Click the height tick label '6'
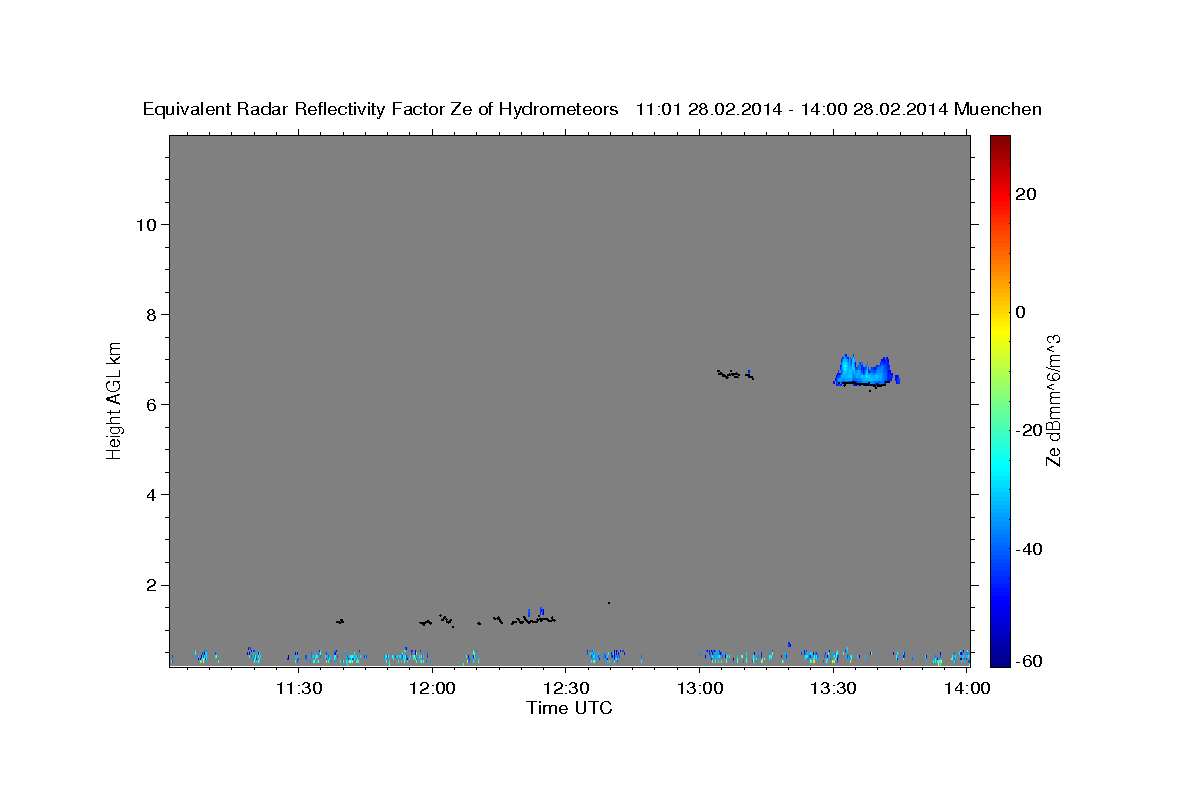Viewport: 1200px width, 800px height. [151, 404]
